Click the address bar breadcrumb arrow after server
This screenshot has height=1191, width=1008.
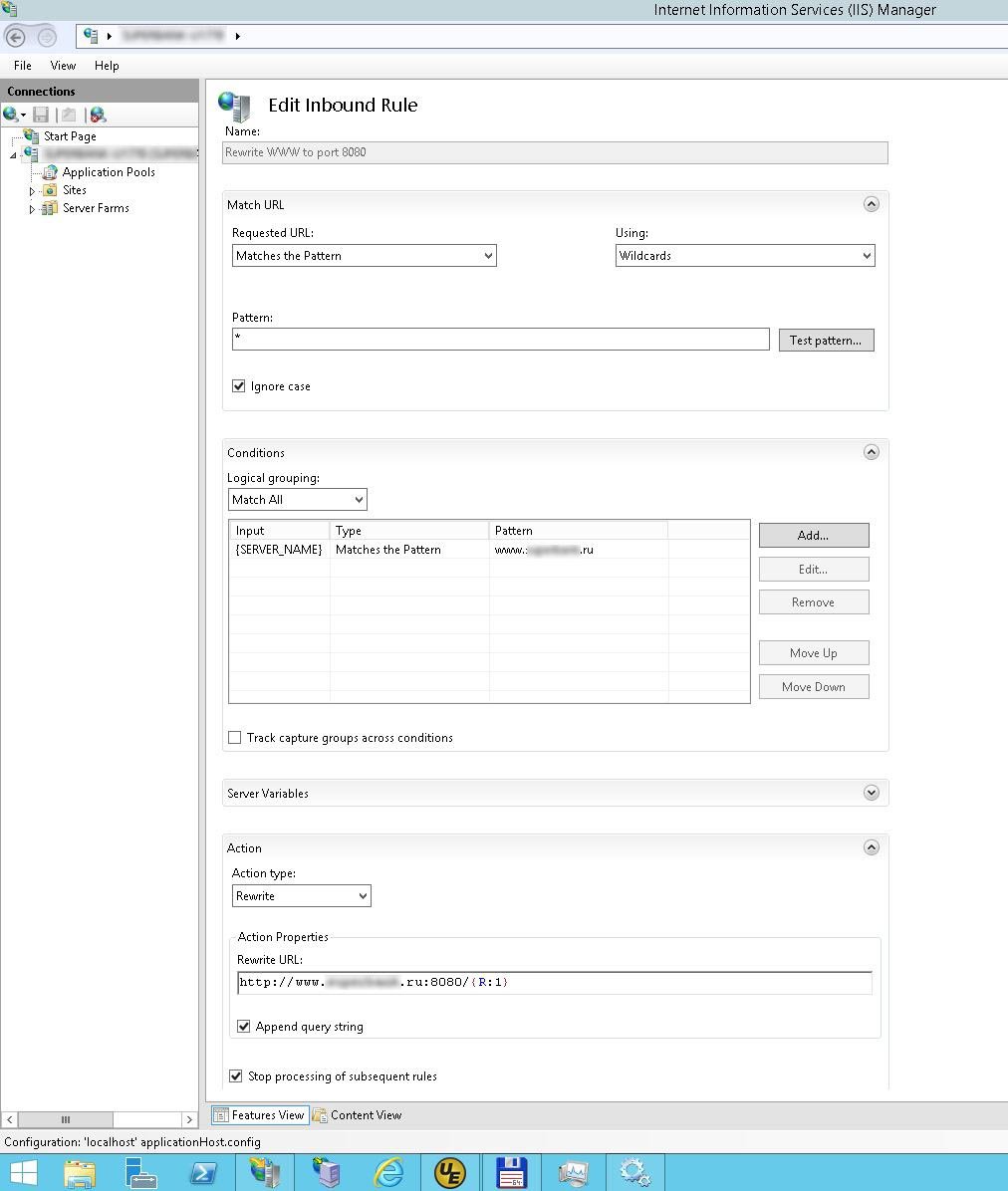[238, 37]
